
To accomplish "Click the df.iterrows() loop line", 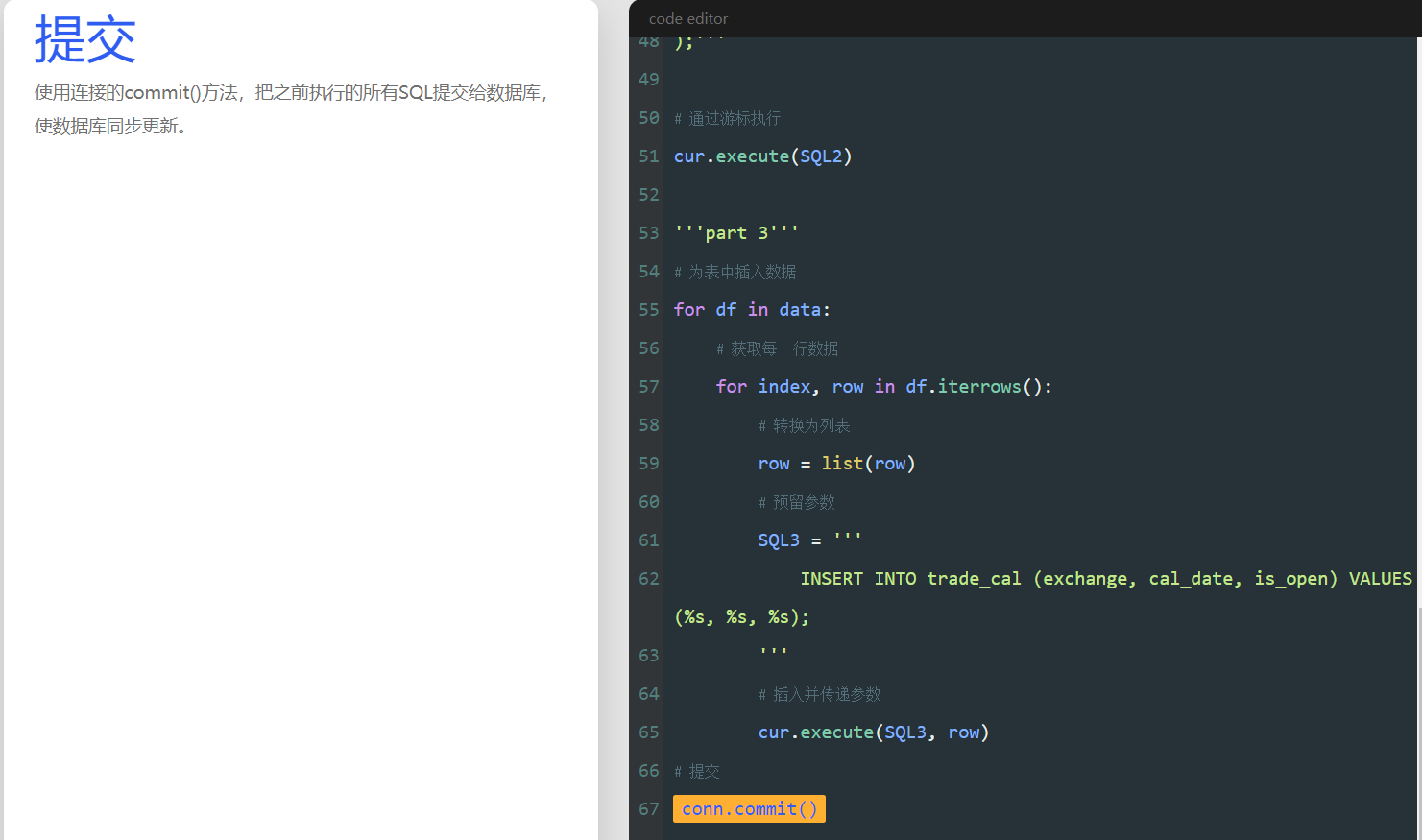I will tap(883, 386).
